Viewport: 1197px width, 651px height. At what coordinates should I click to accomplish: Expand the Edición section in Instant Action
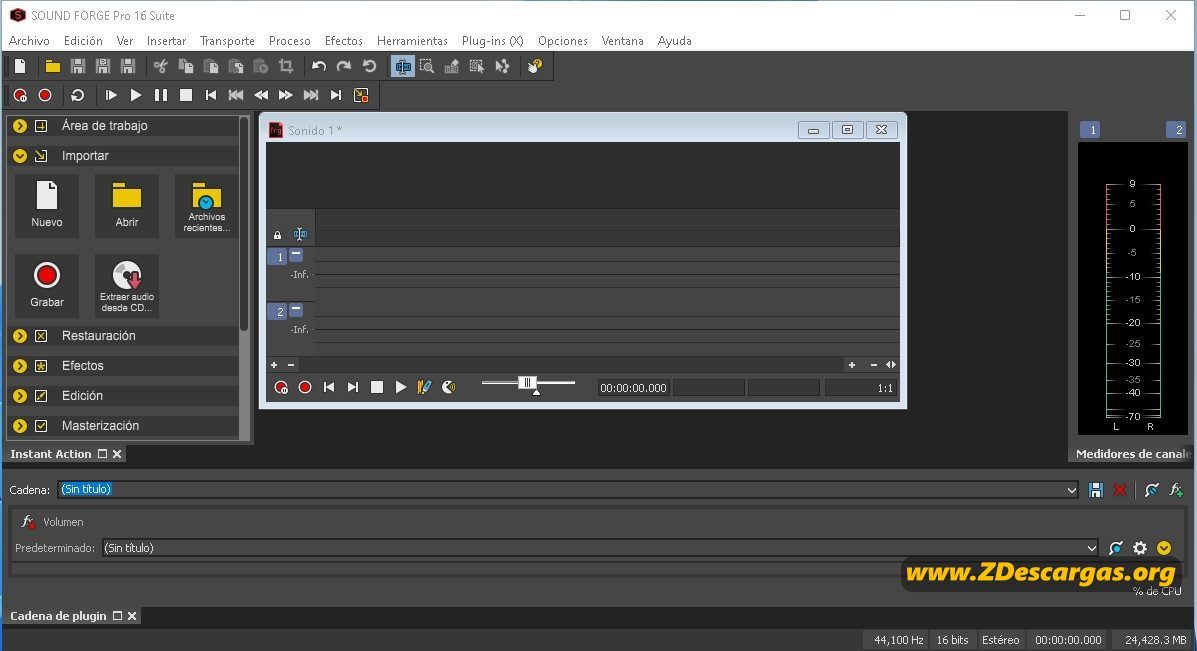[x=20, y=396]
